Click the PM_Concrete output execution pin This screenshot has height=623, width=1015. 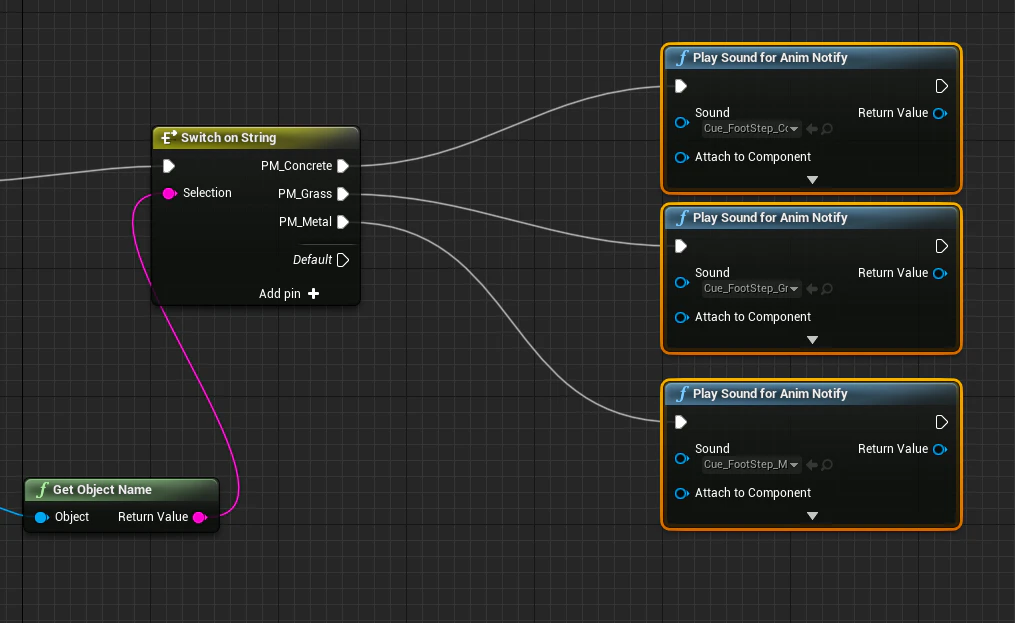(x=343, y=166)
